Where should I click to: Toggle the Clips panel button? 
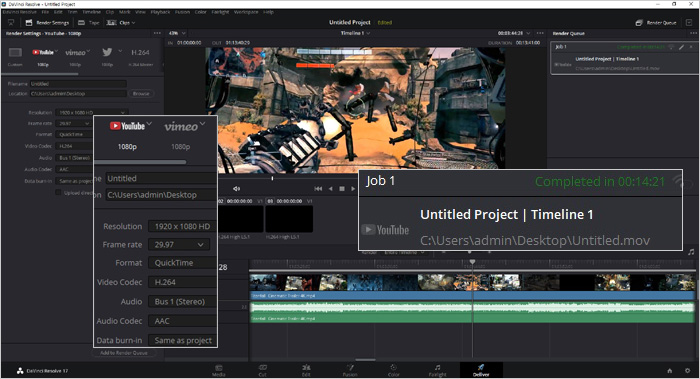tap(118, 23)
